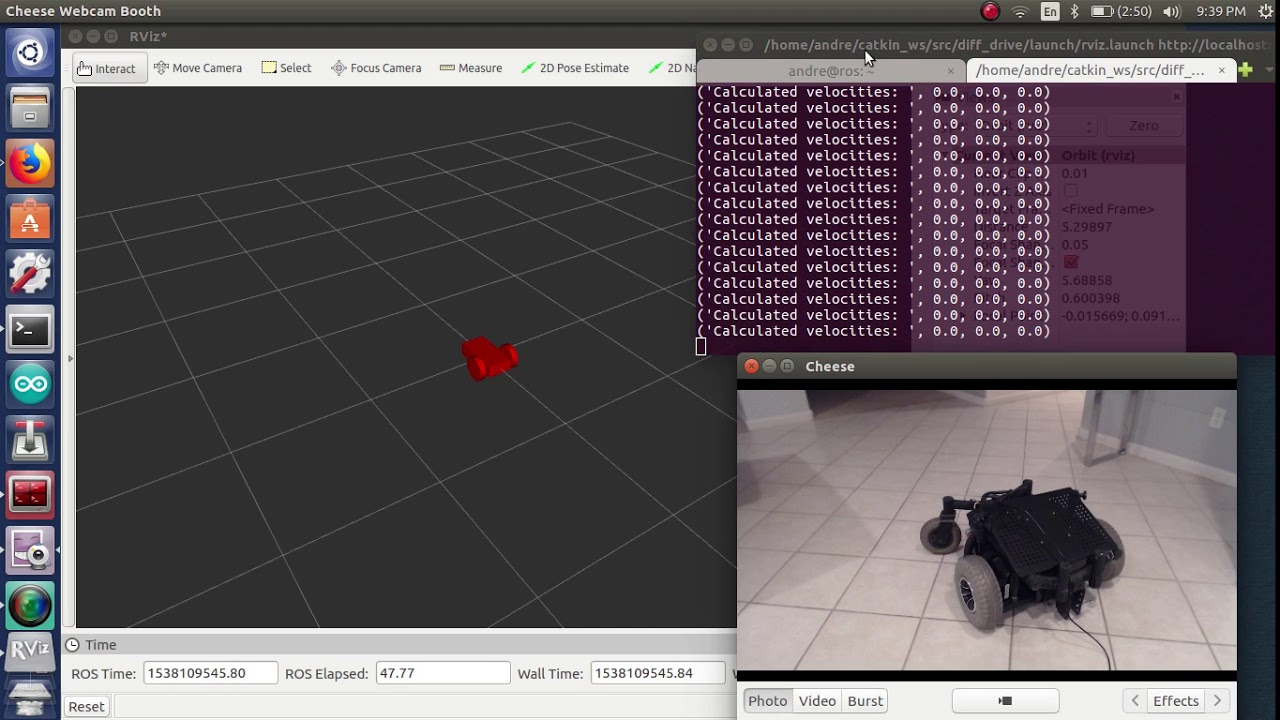
Task: Choose the 2D Pose Estimate tool
Action: coord(575,68)
